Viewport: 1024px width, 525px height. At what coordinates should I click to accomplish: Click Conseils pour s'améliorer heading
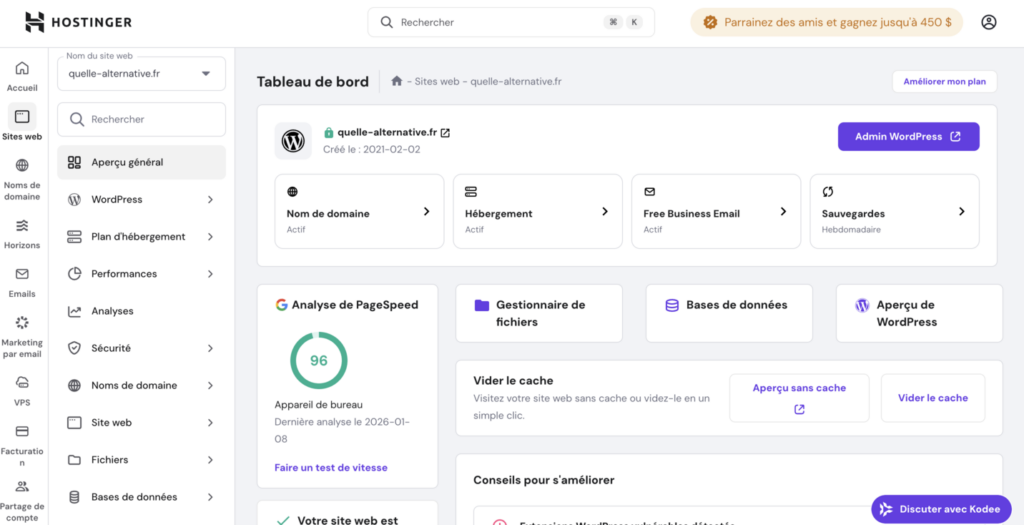(543, 481)
